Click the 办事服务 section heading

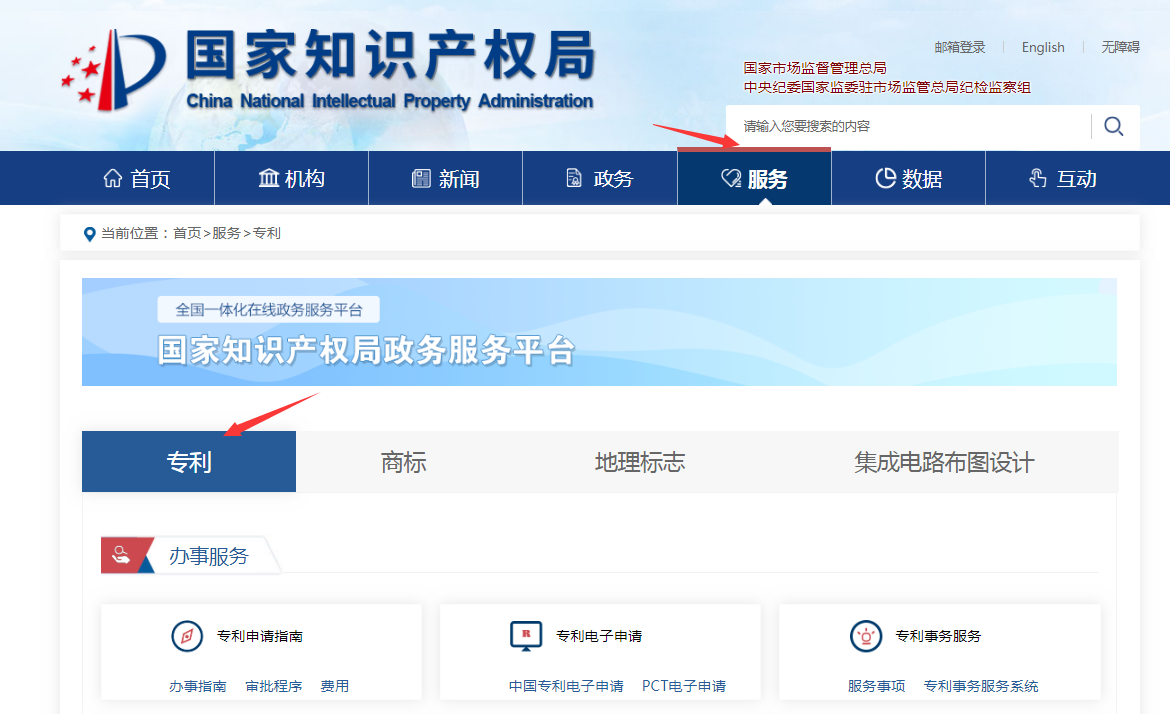208,556
